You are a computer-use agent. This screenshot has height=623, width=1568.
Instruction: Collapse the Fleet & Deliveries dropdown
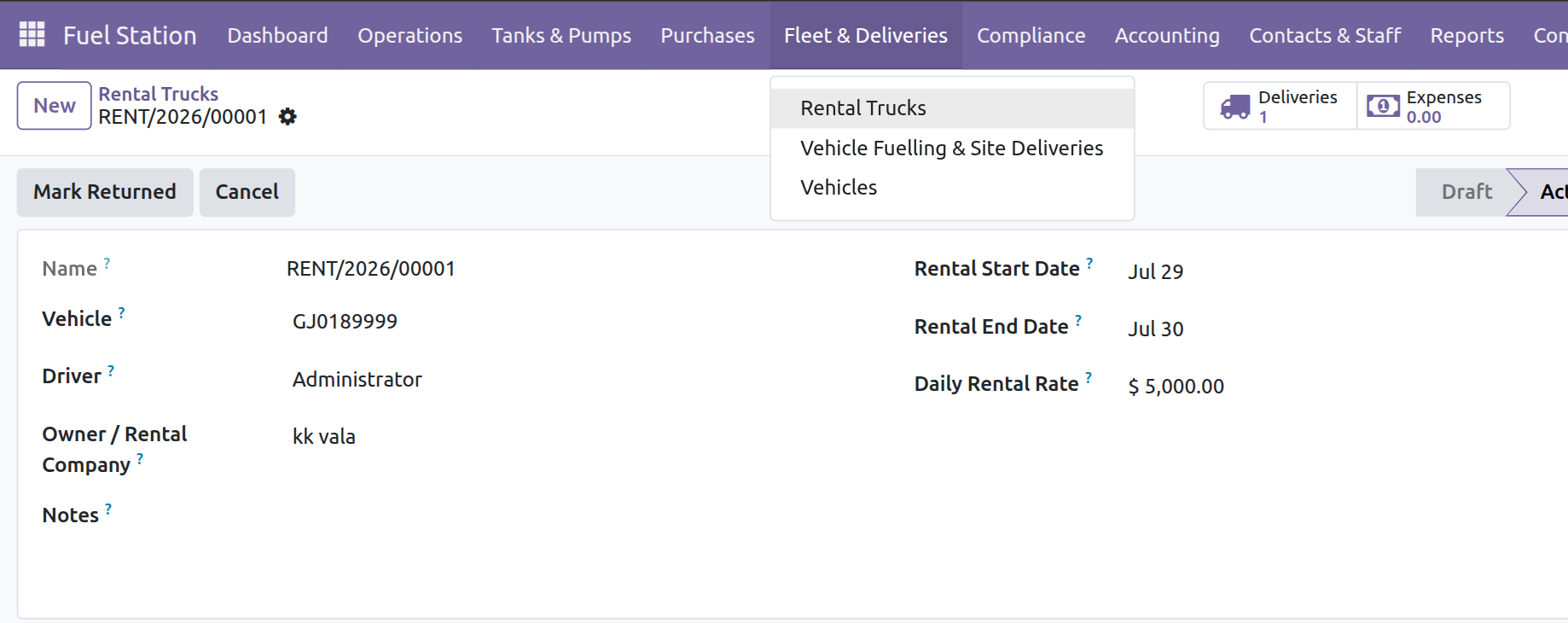tap(866, 35)
